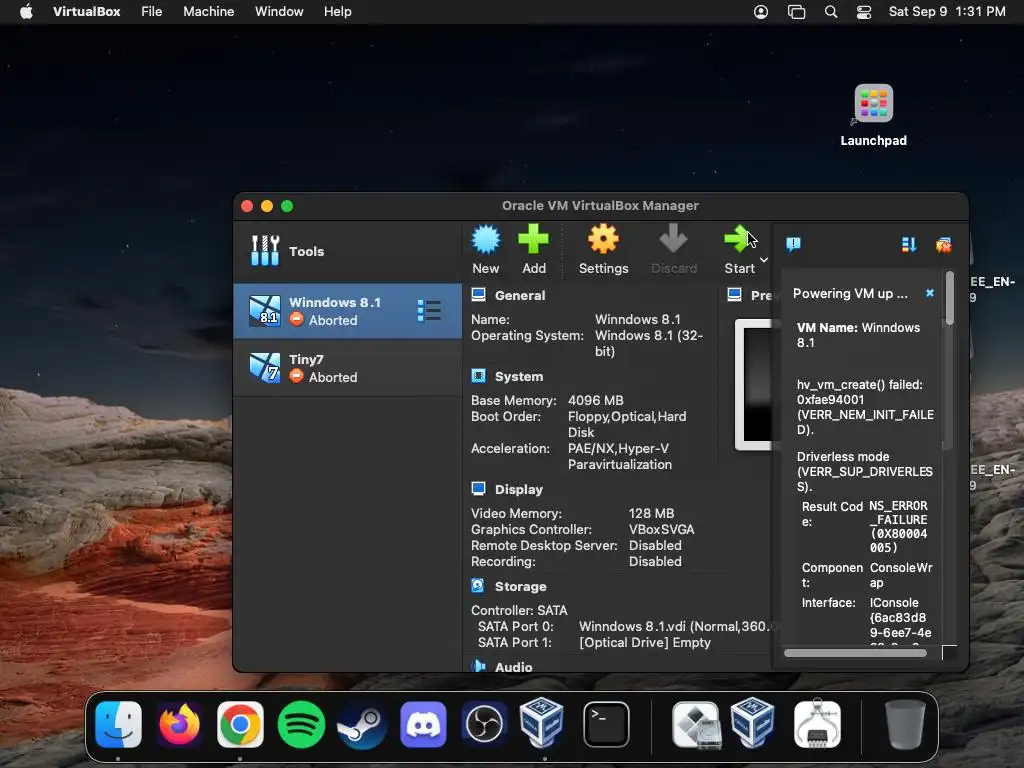
Task: Click the Discard down-arrow icon
Action: 673,239
